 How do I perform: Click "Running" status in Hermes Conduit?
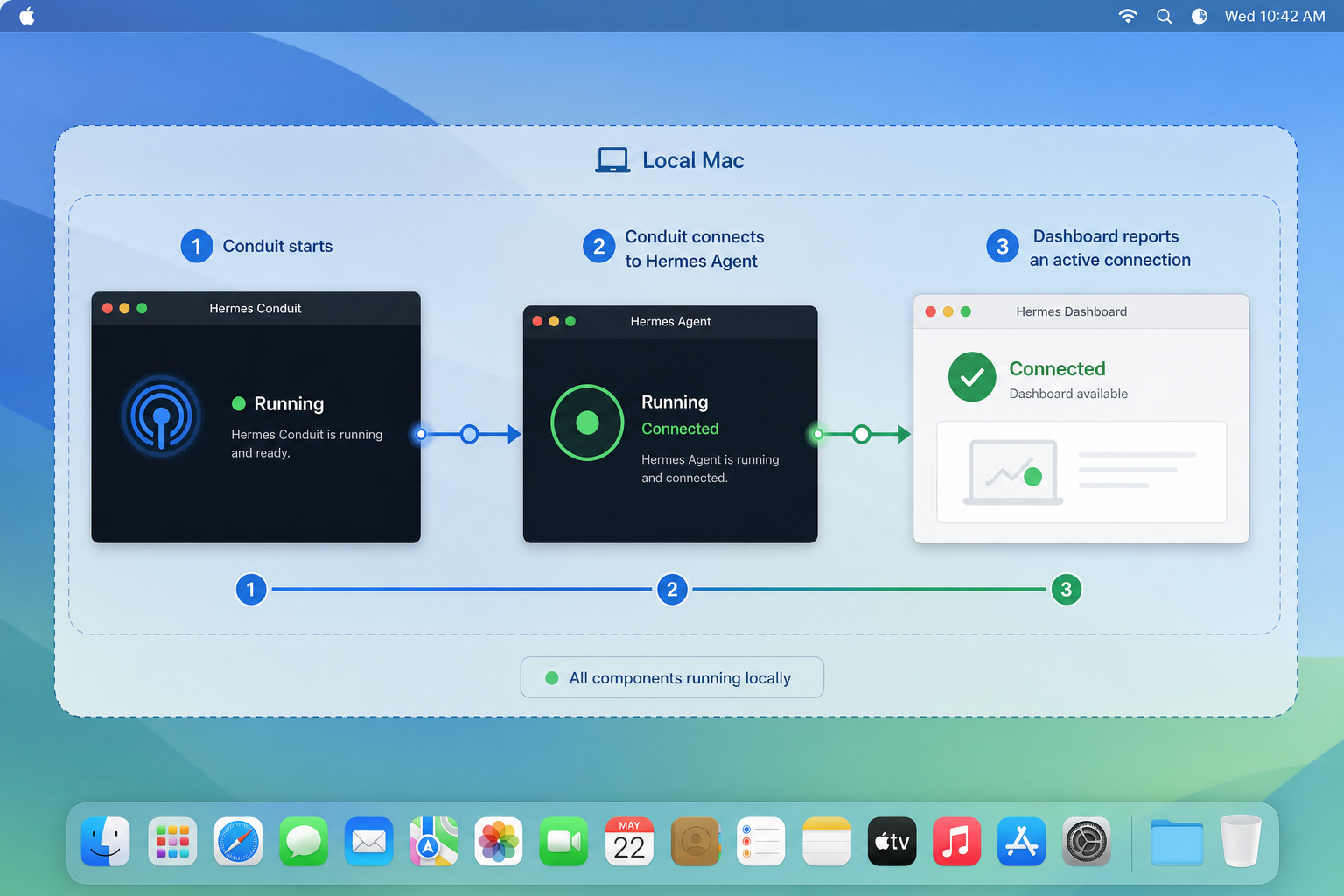tap(289, 403)
